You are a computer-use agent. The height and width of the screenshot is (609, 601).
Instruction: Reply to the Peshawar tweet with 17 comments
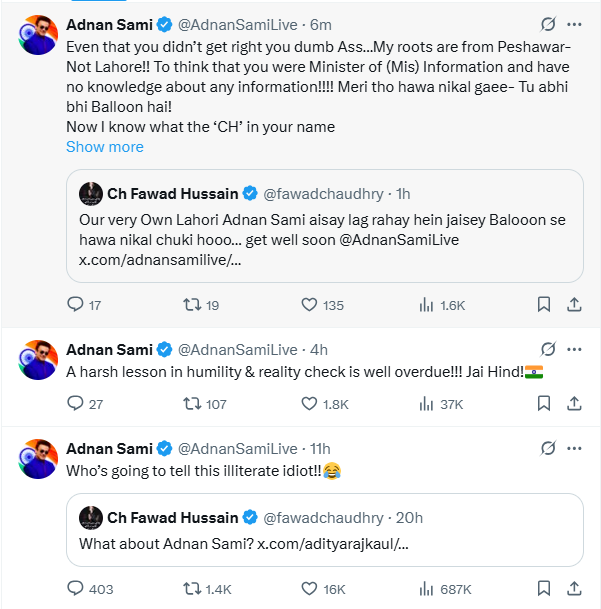(x=75, y=304)
